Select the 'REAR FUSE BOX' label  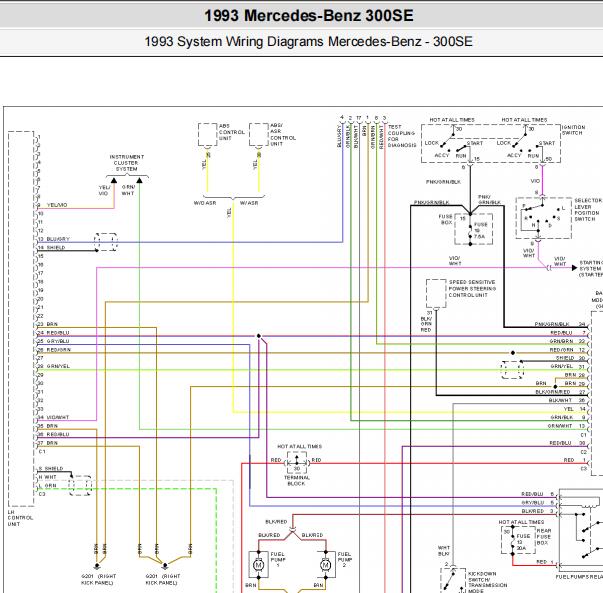tap(543, 536)
